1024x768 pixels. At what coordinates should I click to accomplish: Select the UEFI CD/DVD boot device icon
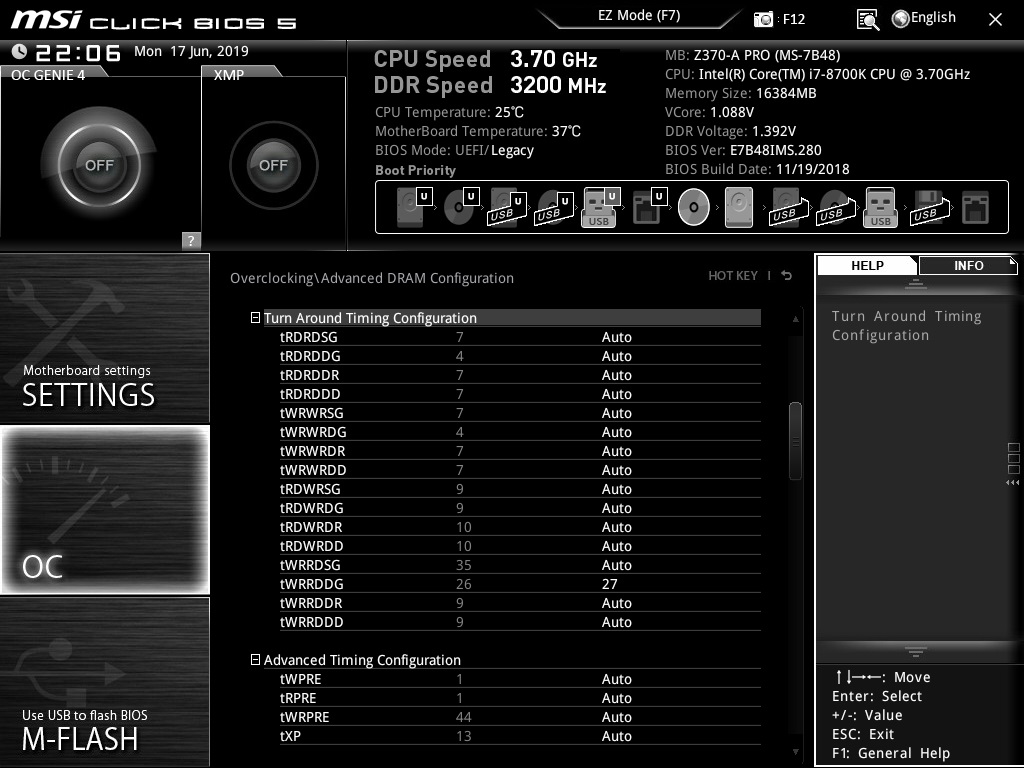pos(461,207)
